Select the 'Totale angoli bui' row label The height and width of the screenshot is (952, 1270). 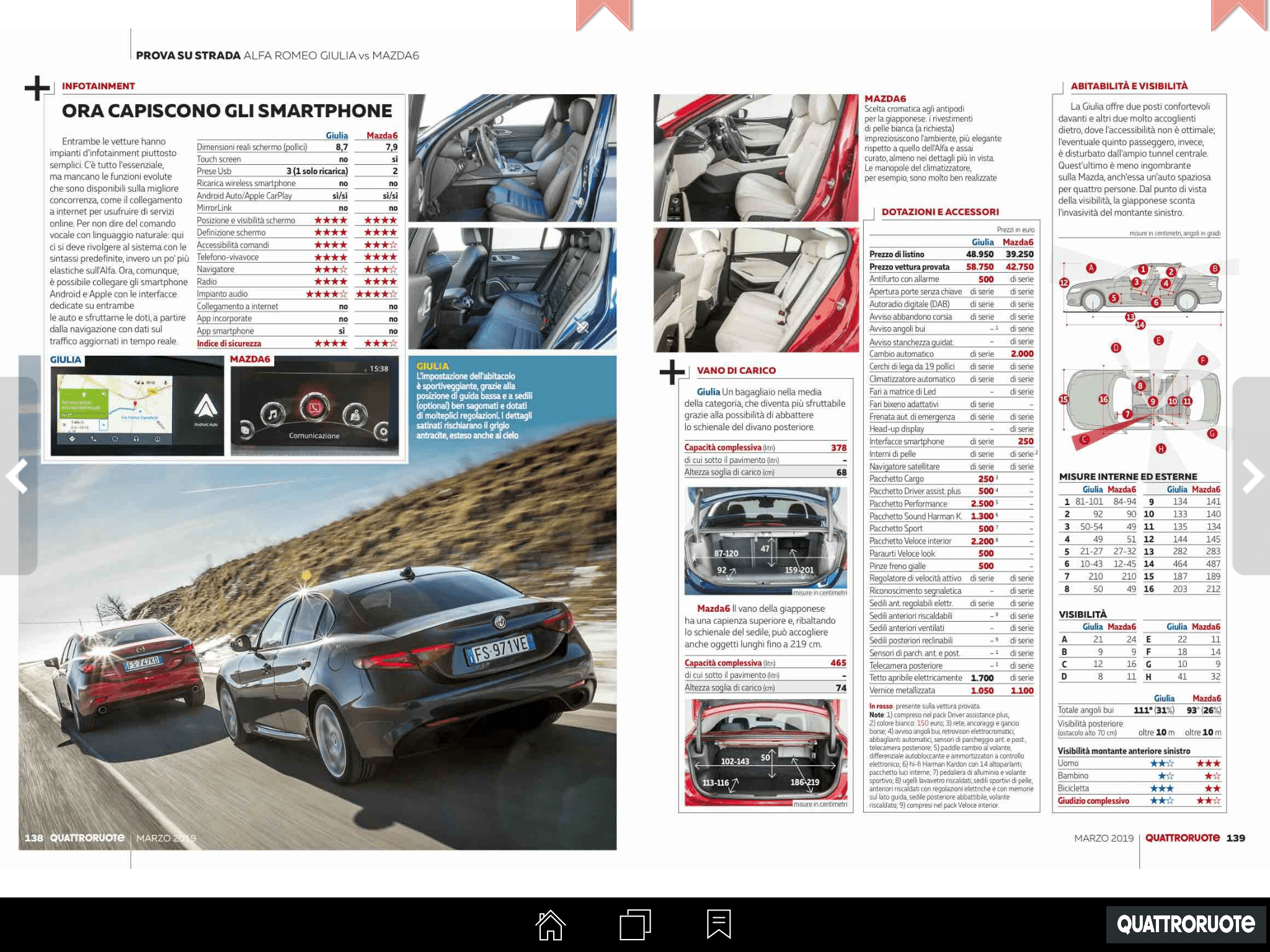pos(1086,710)
